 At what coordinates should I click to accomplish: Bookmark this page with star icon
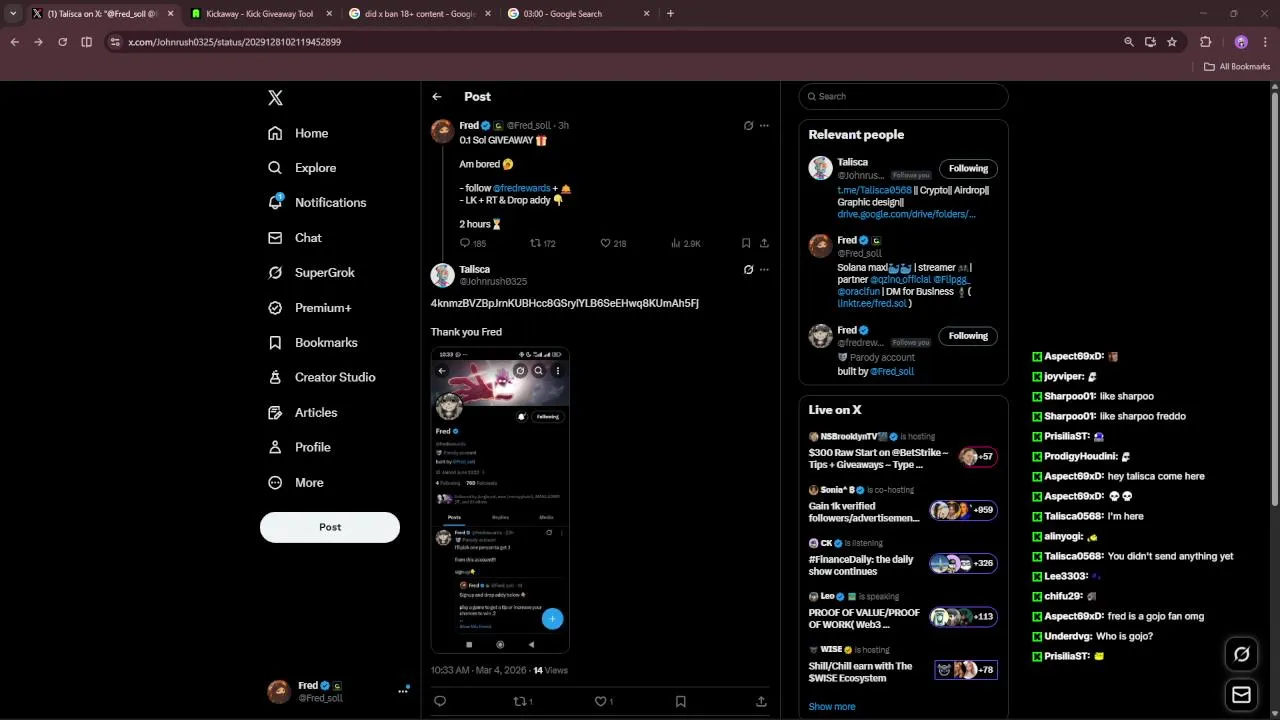pyautogui.click(x=1172, y=42)
